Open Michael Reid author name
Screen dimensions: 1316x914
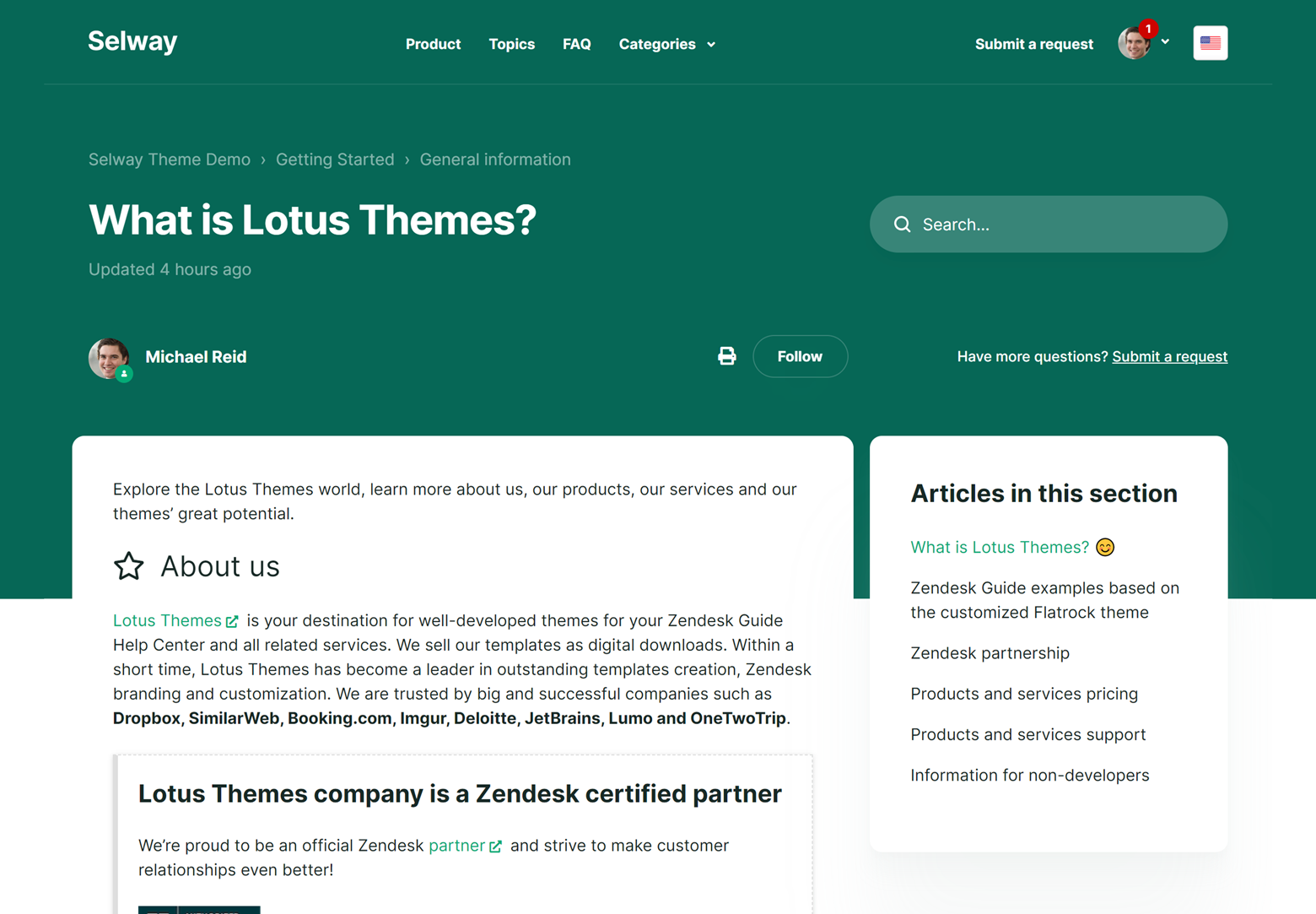click(196, 357)
